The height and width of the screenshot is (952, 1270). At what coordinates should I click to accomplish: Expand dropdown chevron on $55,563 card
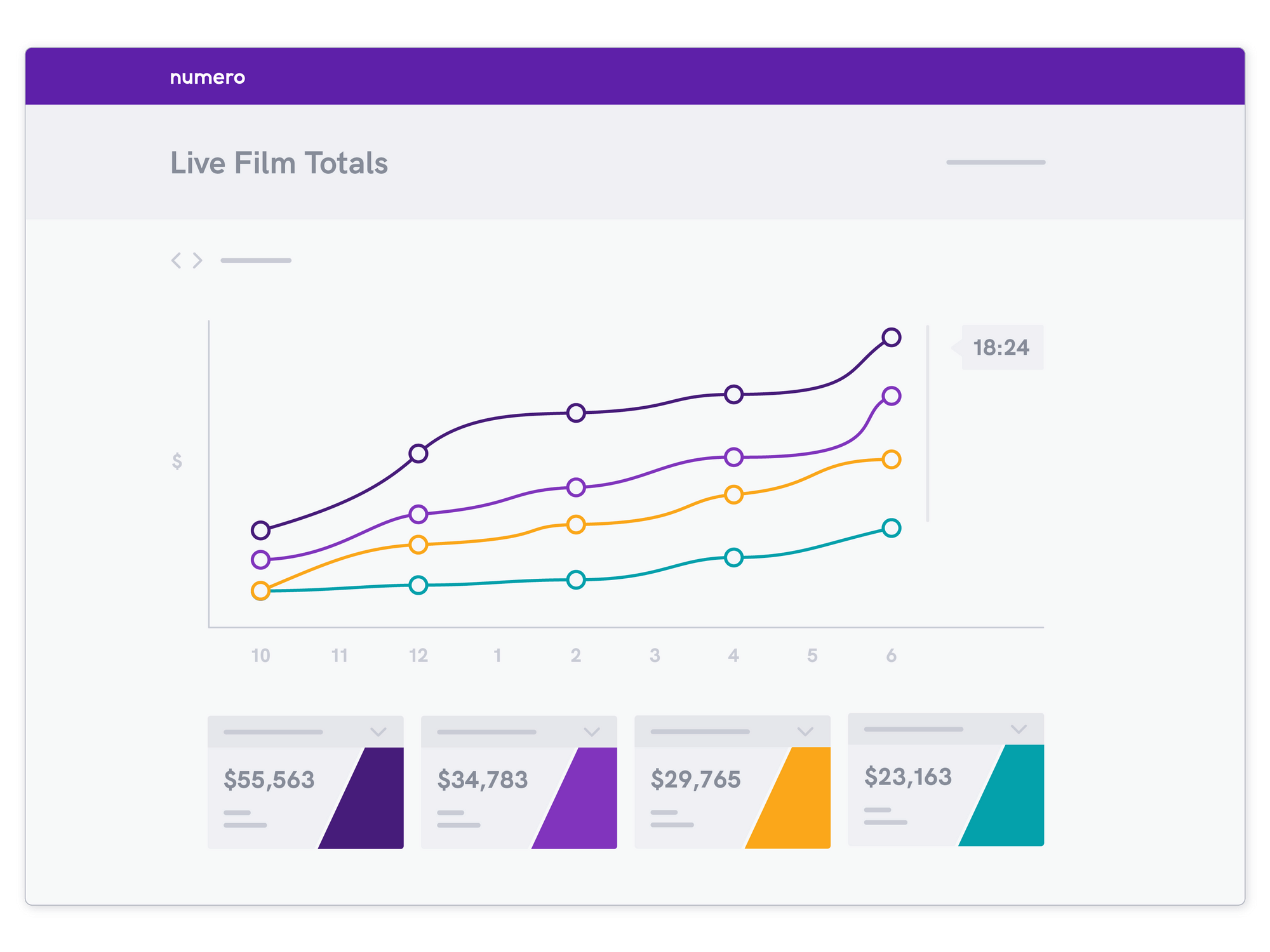(x=378, y=732)
